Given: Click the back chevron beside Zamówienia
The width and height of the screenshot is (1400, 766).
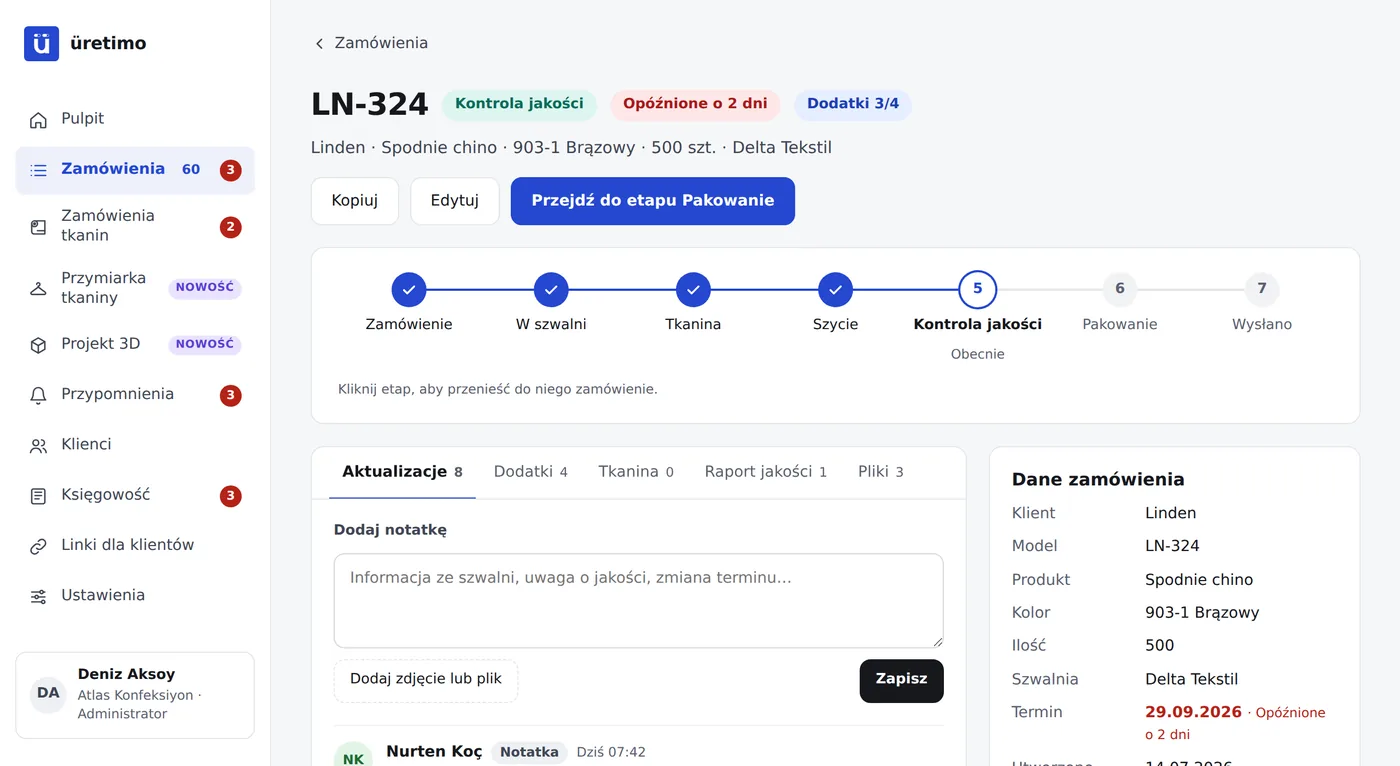Looking at the screenshot, I should click(x=319, y=44).
